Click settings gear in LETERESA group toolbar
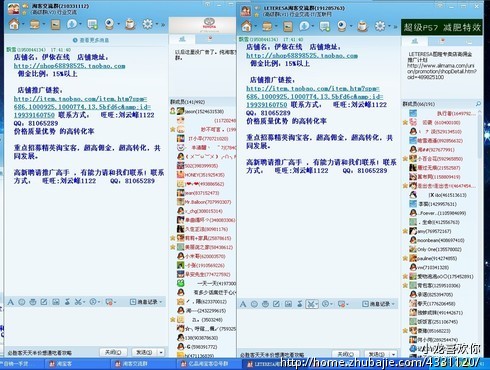This screenshot has width=490, height=370. click(x=380, y=26)
